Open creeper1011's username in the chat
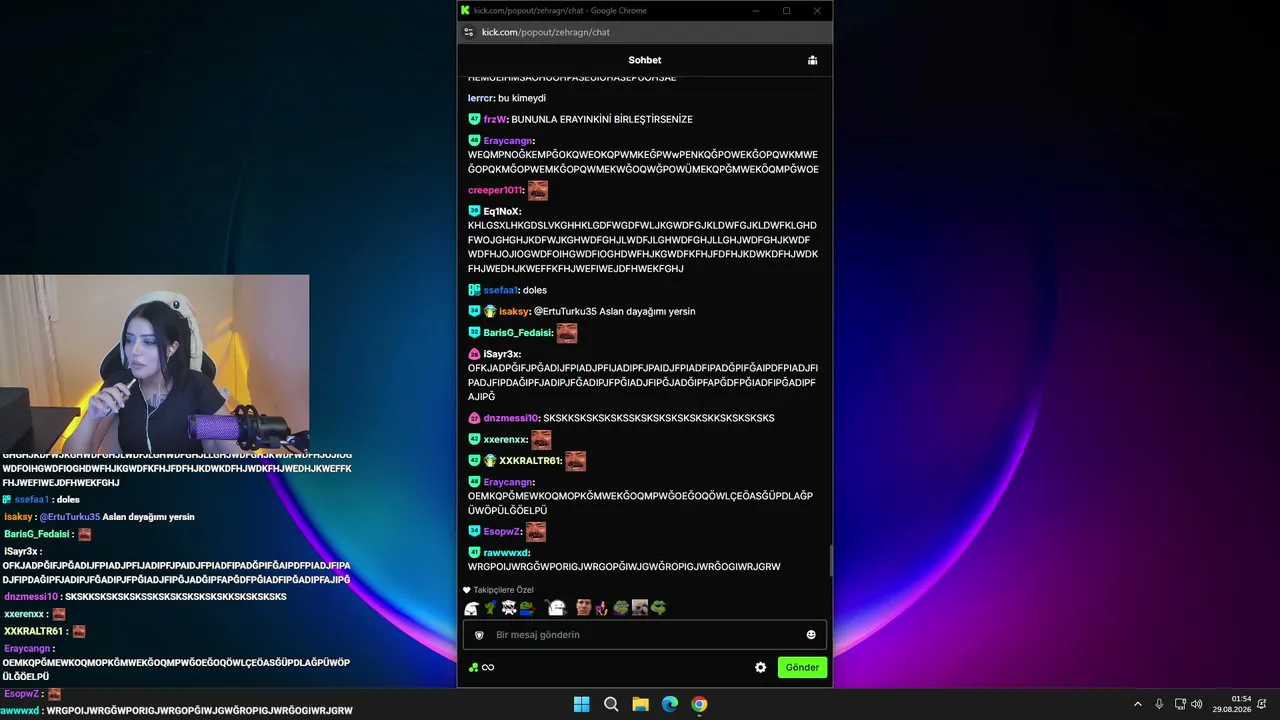The height and width of the screenshot is (720, 1280). (x=494, y=190)
